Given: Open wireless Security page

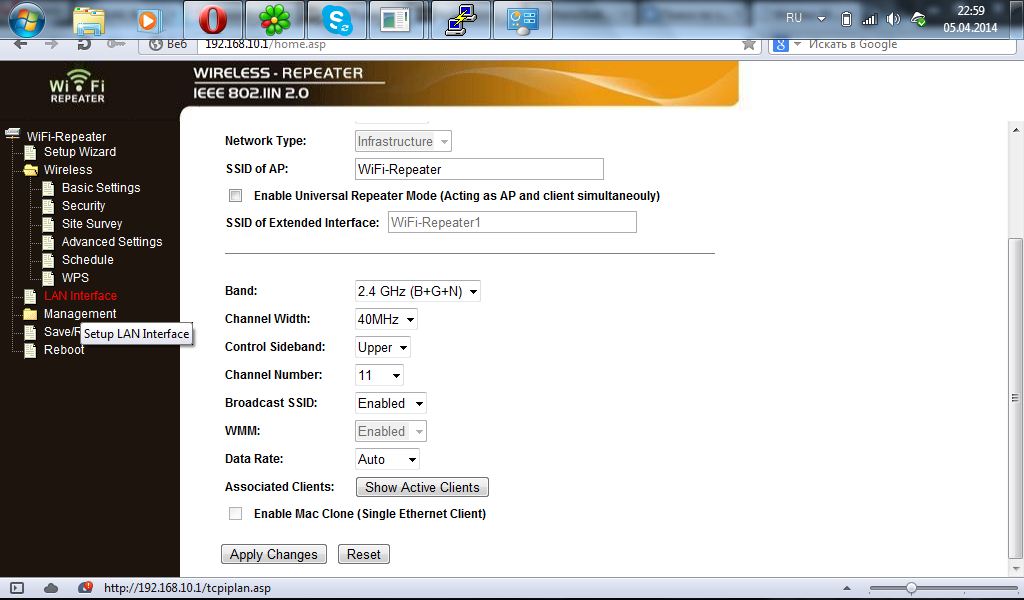Looking at the screenshot, I should [x=83, y=206].
